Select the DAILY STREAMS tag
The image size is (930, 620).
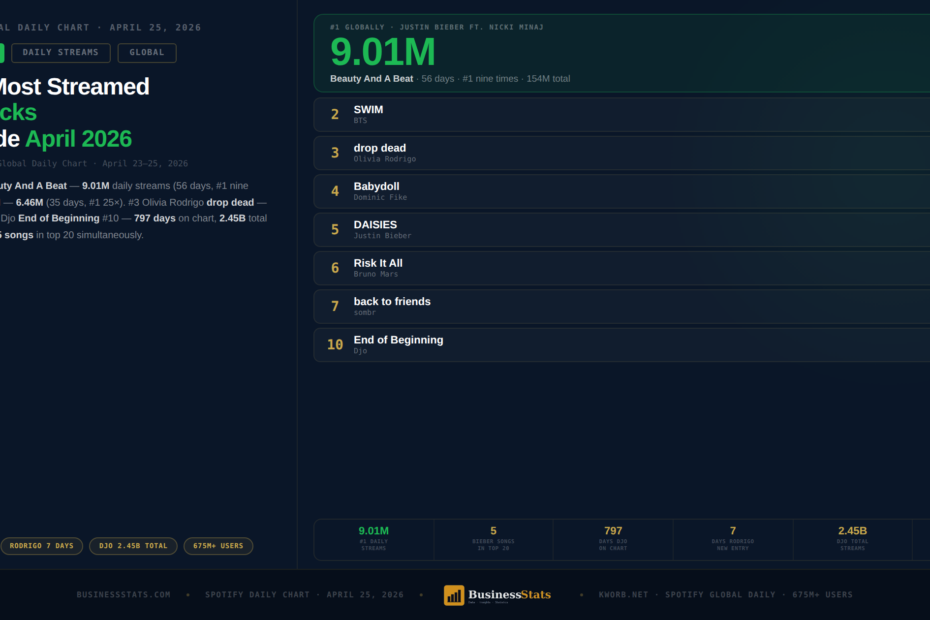pos(60,52)
